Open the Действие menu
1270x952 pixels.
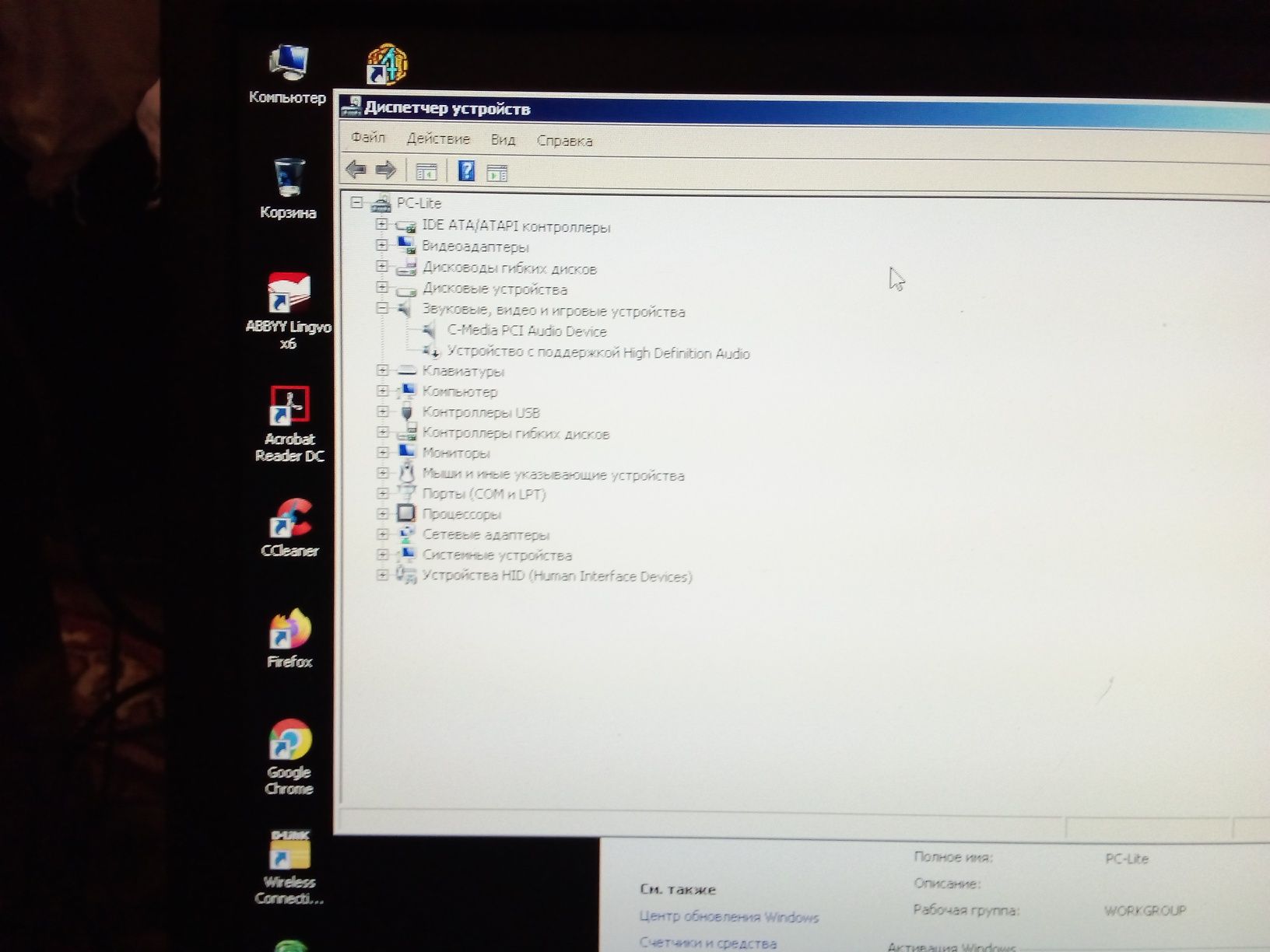coord(438,139)
